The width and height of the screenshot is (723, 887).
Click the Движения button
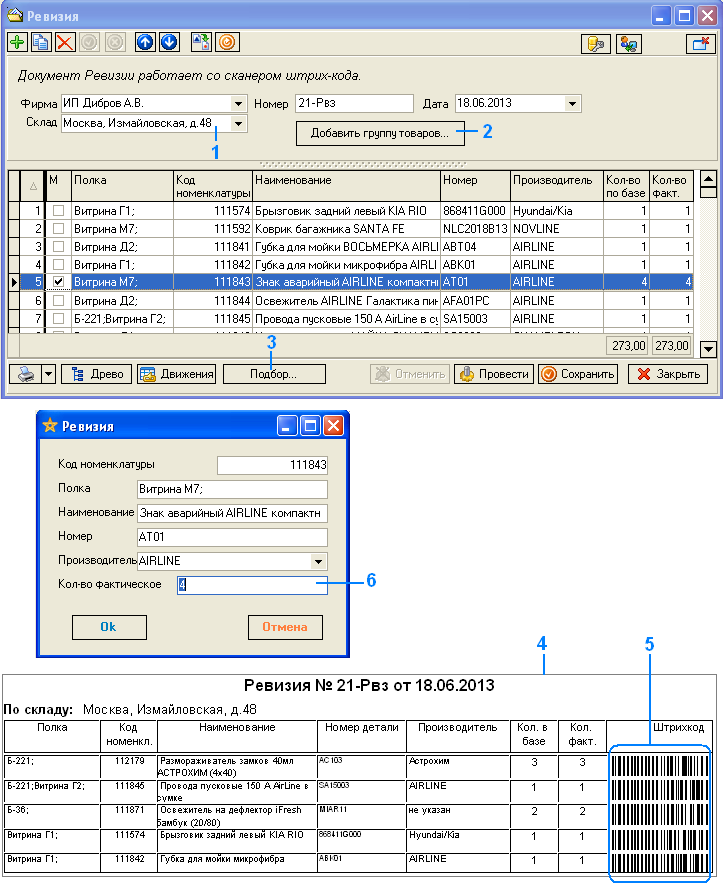pyautogui.click(x=177, y=374)
